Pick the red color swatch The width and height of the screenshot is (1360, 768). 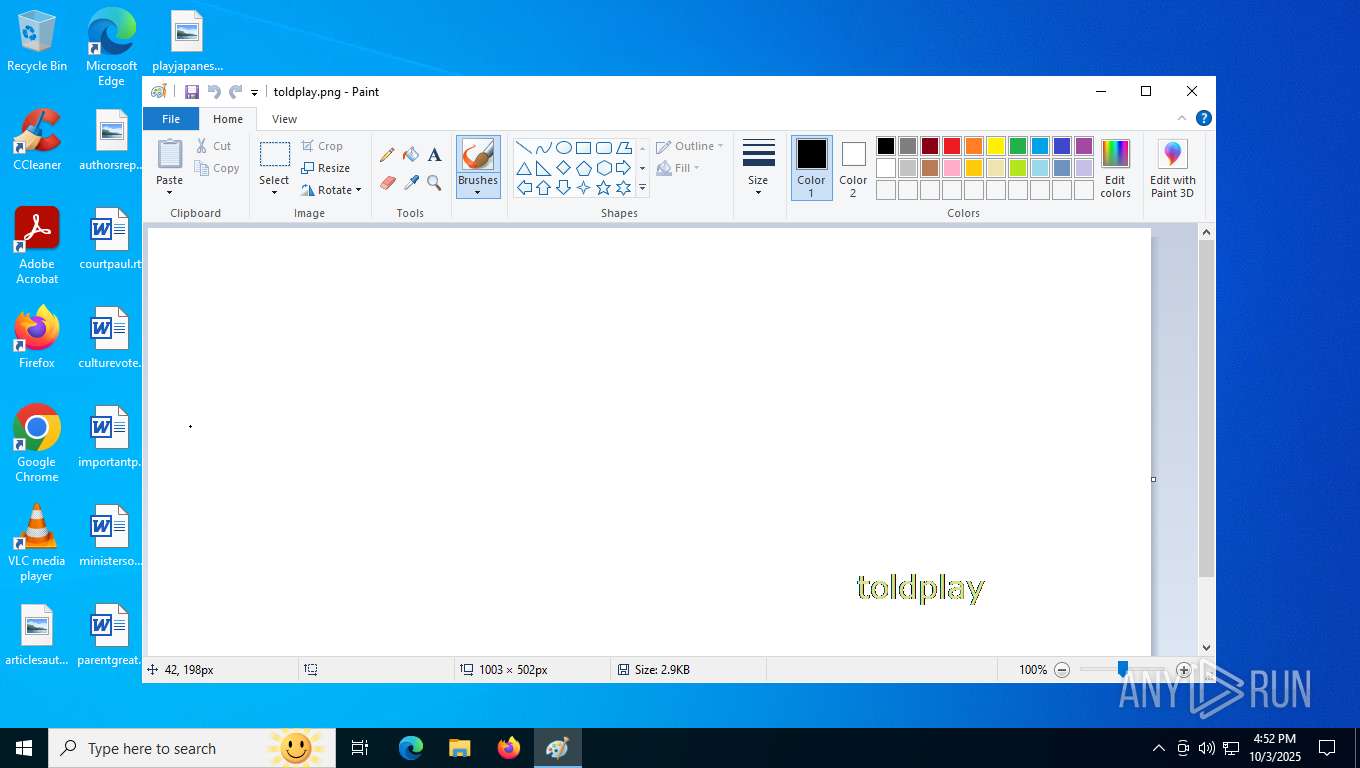952,146
